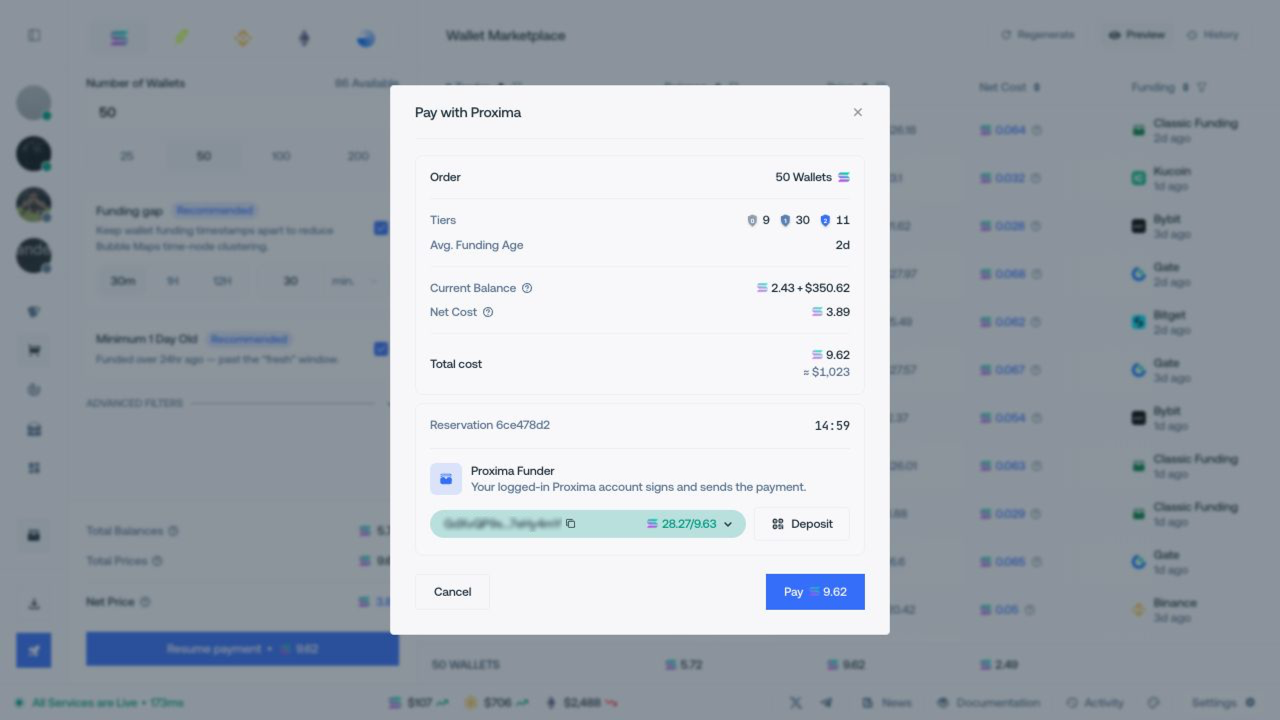The height and width of the screenshot is (720, 1280).
Task: Click the Resume payment button in background
Action: (242, 649)
